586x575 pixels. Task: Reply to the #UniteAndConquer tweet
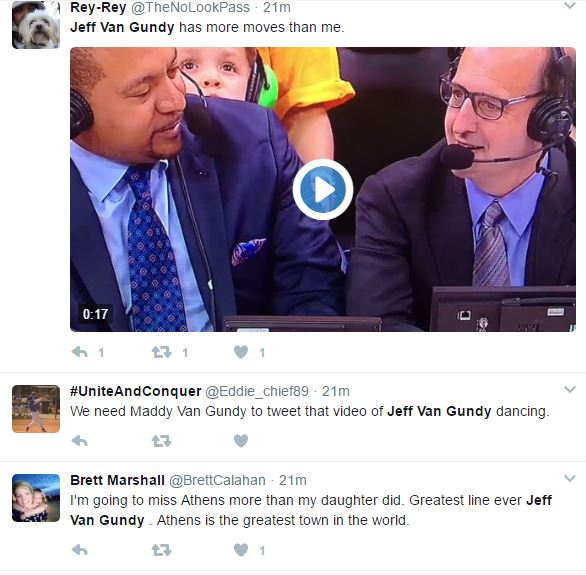[x=80, y=441]
